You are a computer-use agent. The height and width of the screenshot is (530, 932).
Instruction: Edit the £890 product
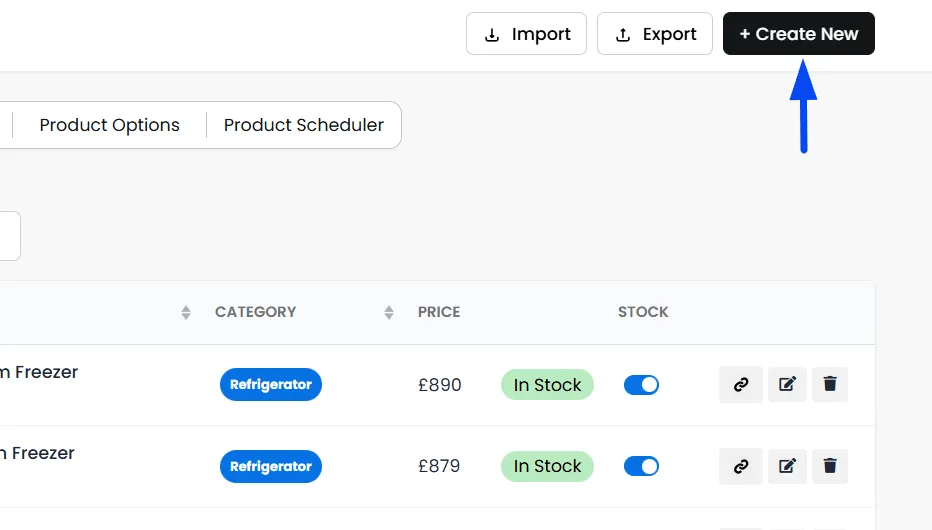point(787,384)
